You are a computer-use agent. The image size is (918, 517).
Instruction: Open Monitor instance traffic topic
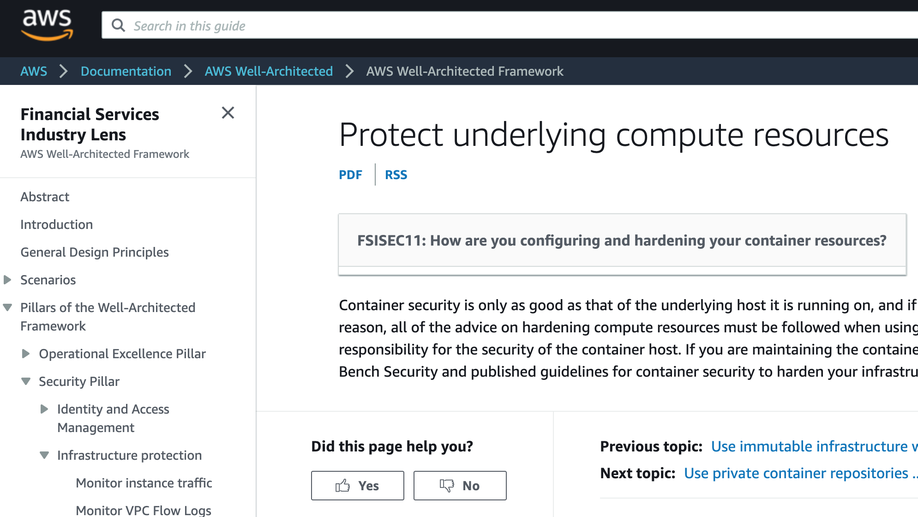pyautogui.click(x=143, y=483)
